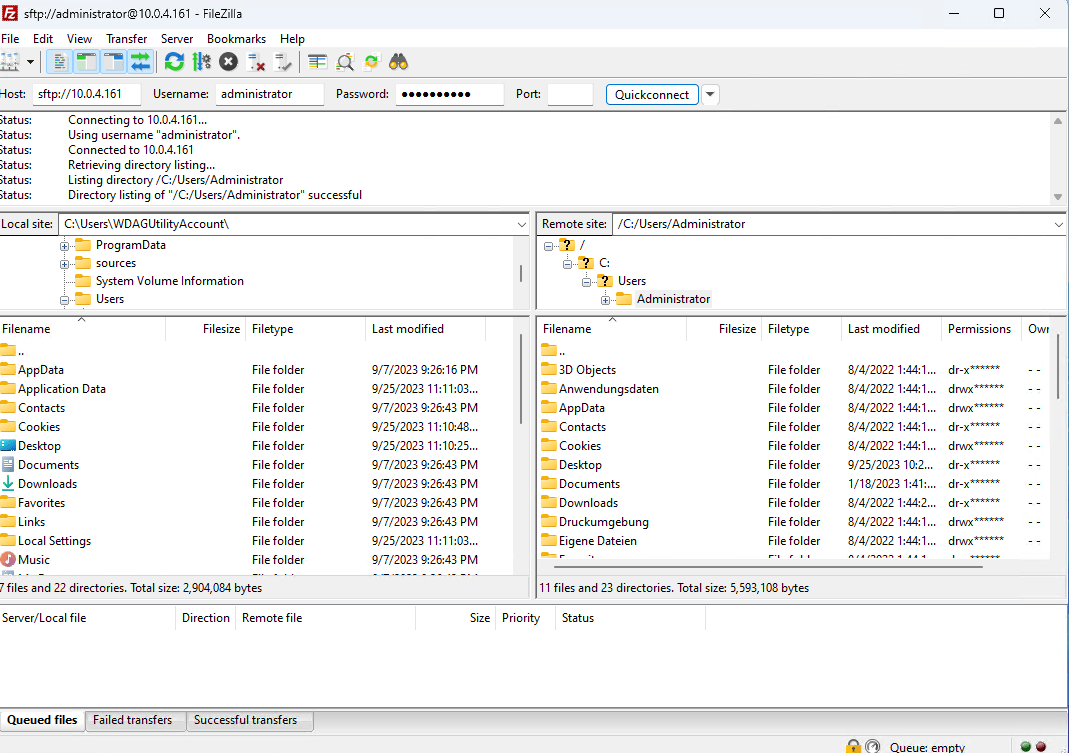Disconnect from the visible server
1069x753 pixels.
tap(256, 61)
